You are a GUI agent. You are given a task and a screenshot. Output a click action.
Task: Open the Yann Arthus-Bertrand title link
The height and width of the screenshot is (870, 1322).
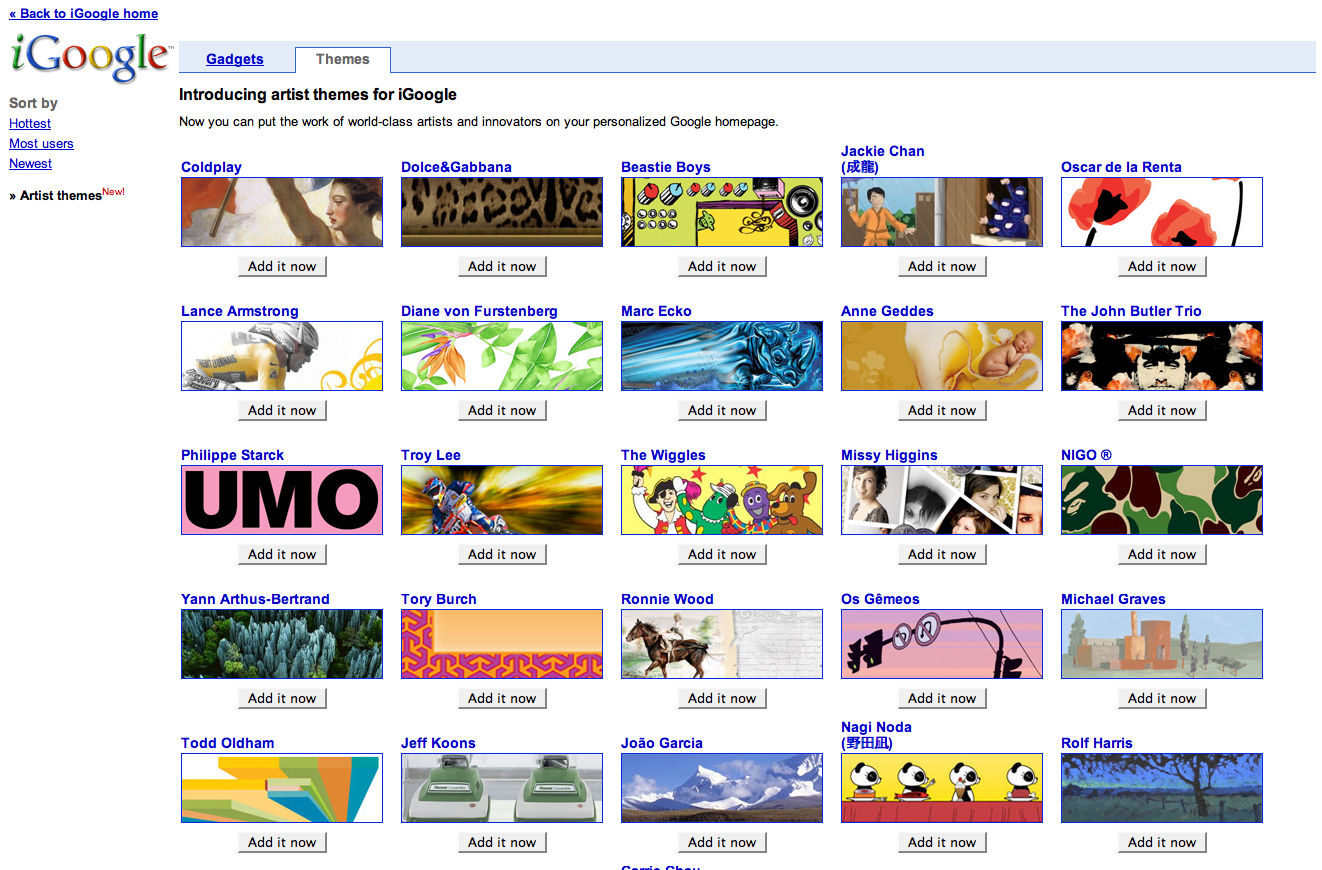[255, 599]
